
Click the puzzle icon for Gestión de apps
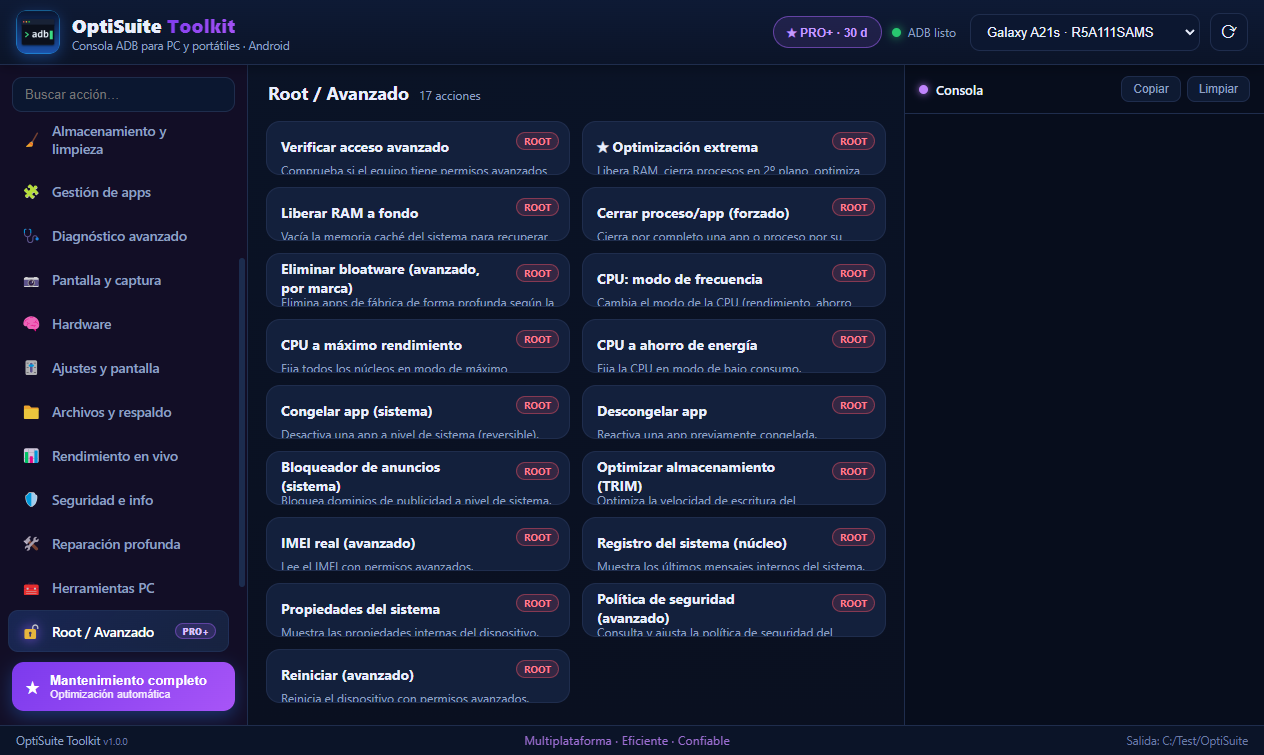point(31,192)
